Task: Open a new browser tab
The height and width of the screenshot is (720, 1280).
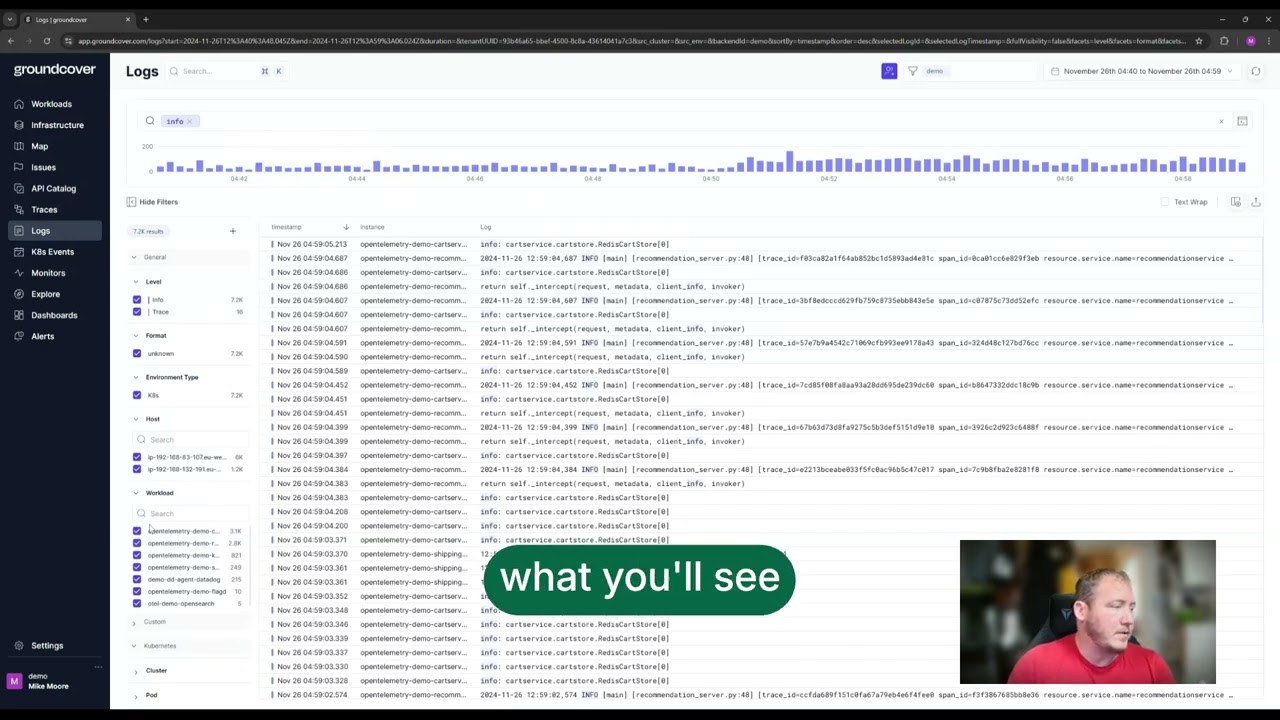Action: point(146,19)
